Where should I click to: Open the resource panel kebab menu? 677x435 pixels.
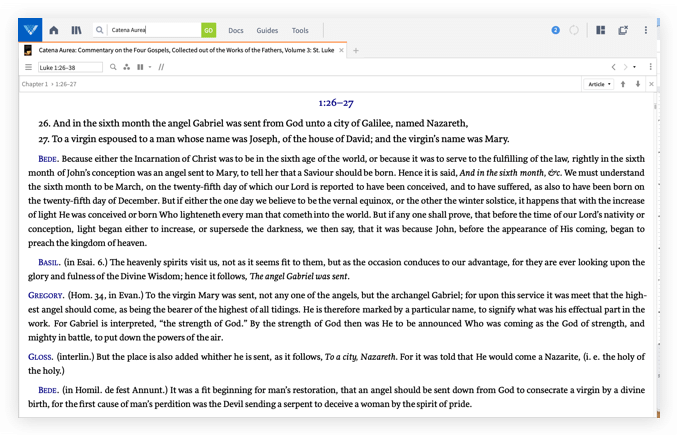pyautogui.click(x=651, y=67)
